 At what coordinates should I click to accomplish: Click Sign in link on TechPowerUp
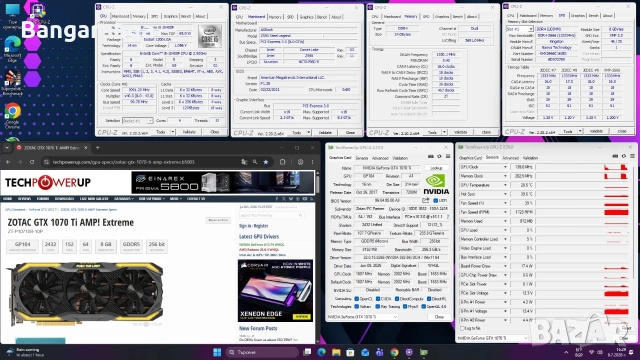tap(245, 226)
